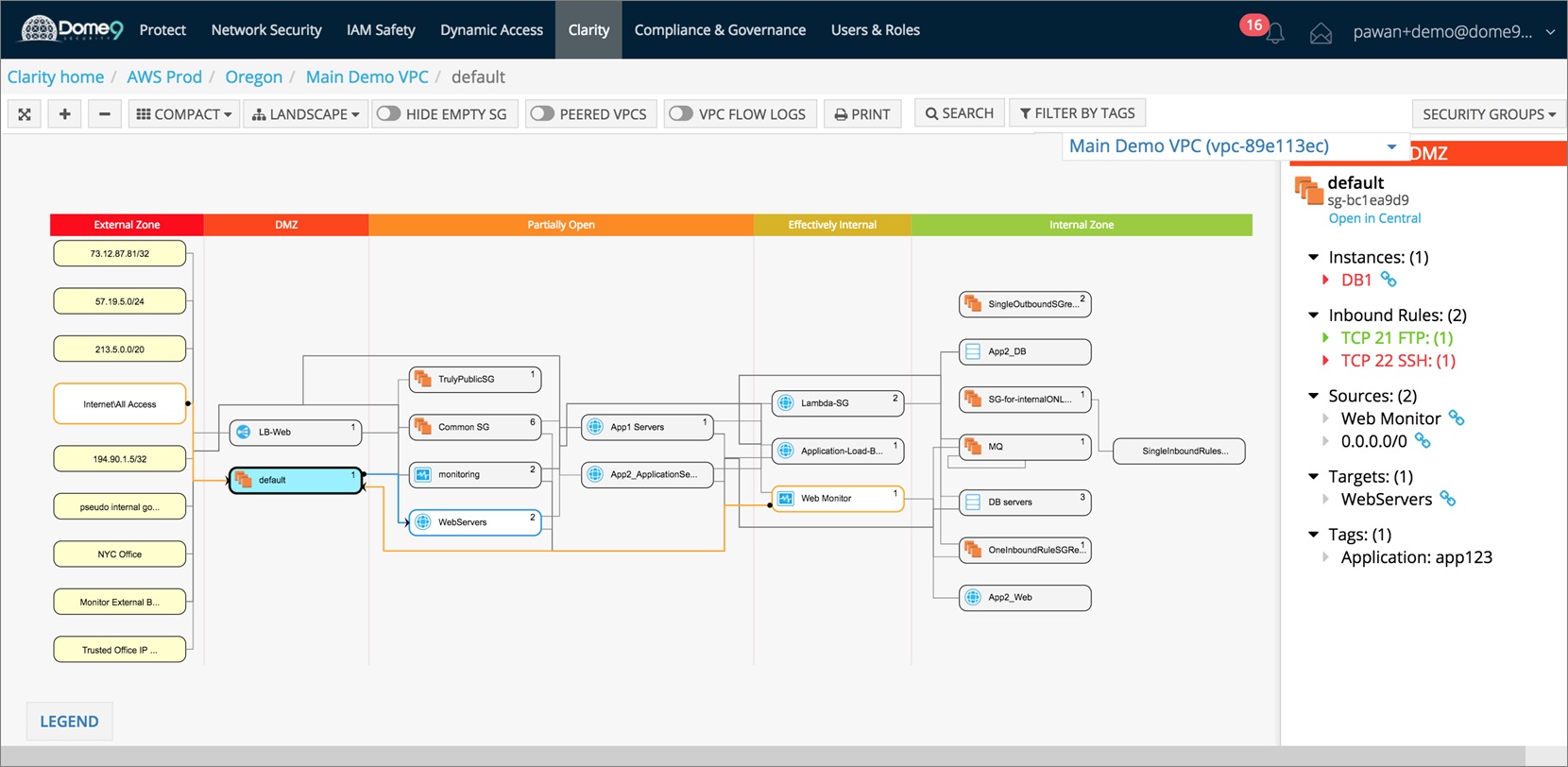Open the user account dropdown arrow
The height and width of the screenshot is (767, 1568).
[x=1550, y=32]
